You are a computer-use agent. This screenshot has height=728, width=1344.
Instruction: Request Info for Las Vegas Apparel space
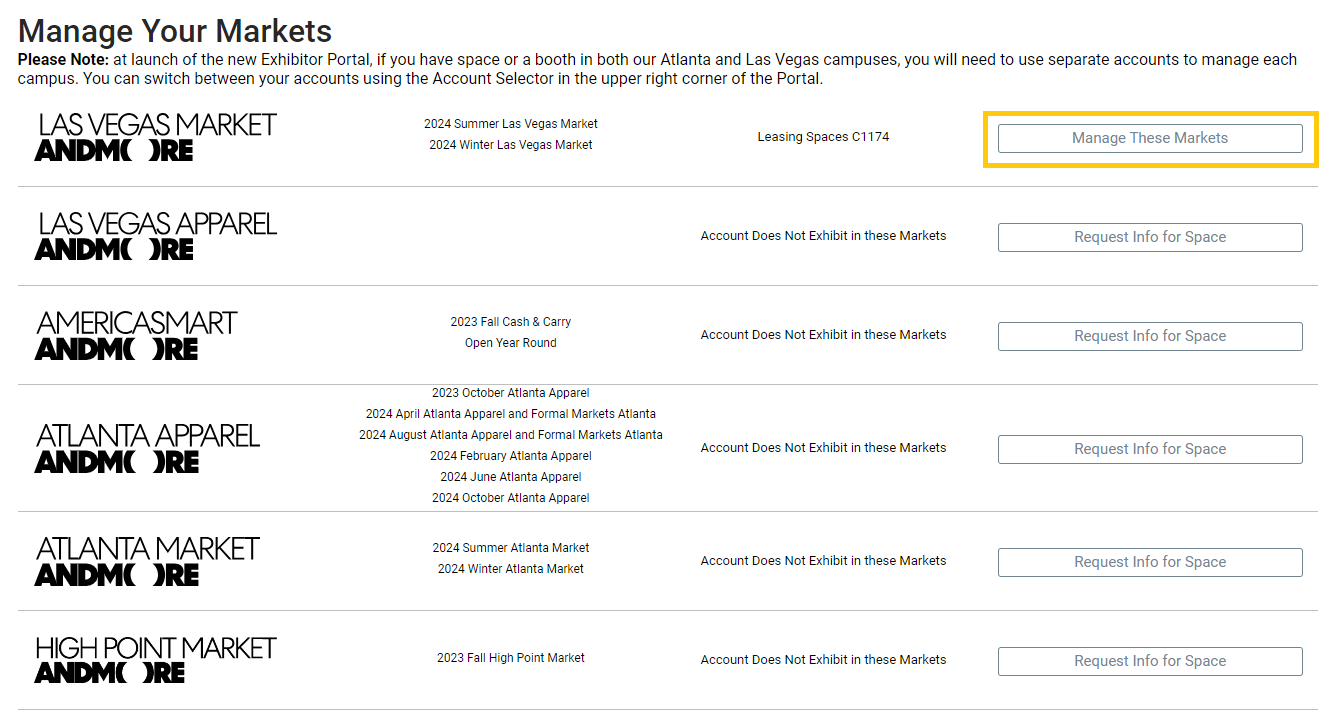pos(1150,237)
